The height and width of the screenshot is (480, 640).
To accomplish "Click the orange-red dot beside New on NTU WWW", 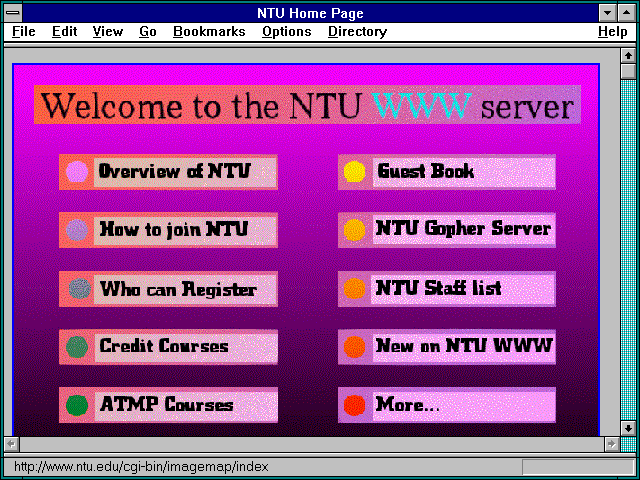I will click(x=354, y=347).
